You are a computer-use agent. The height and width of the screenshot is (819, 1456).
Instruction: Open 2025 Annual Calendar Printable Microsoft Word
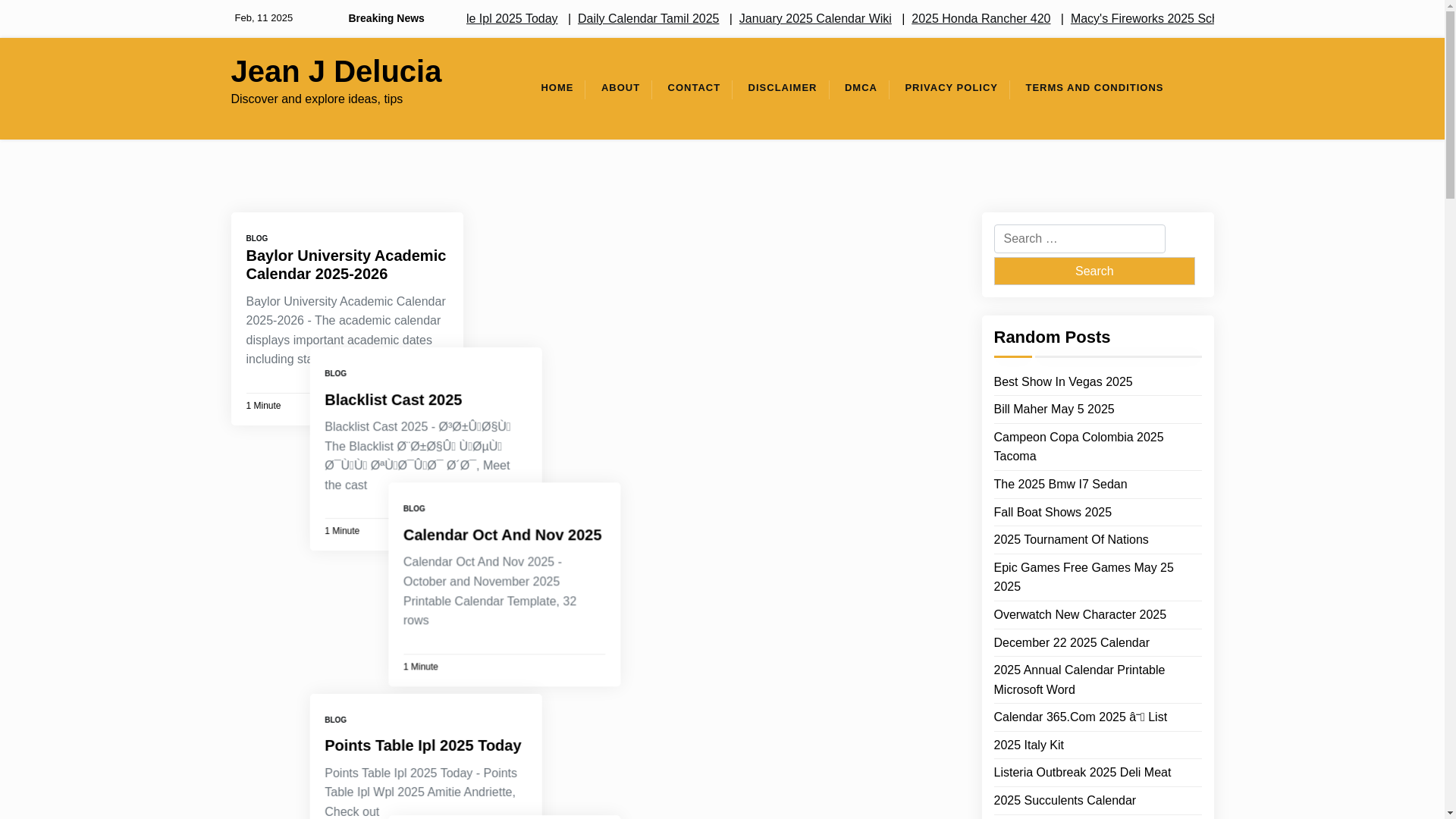pos(1079,679)
